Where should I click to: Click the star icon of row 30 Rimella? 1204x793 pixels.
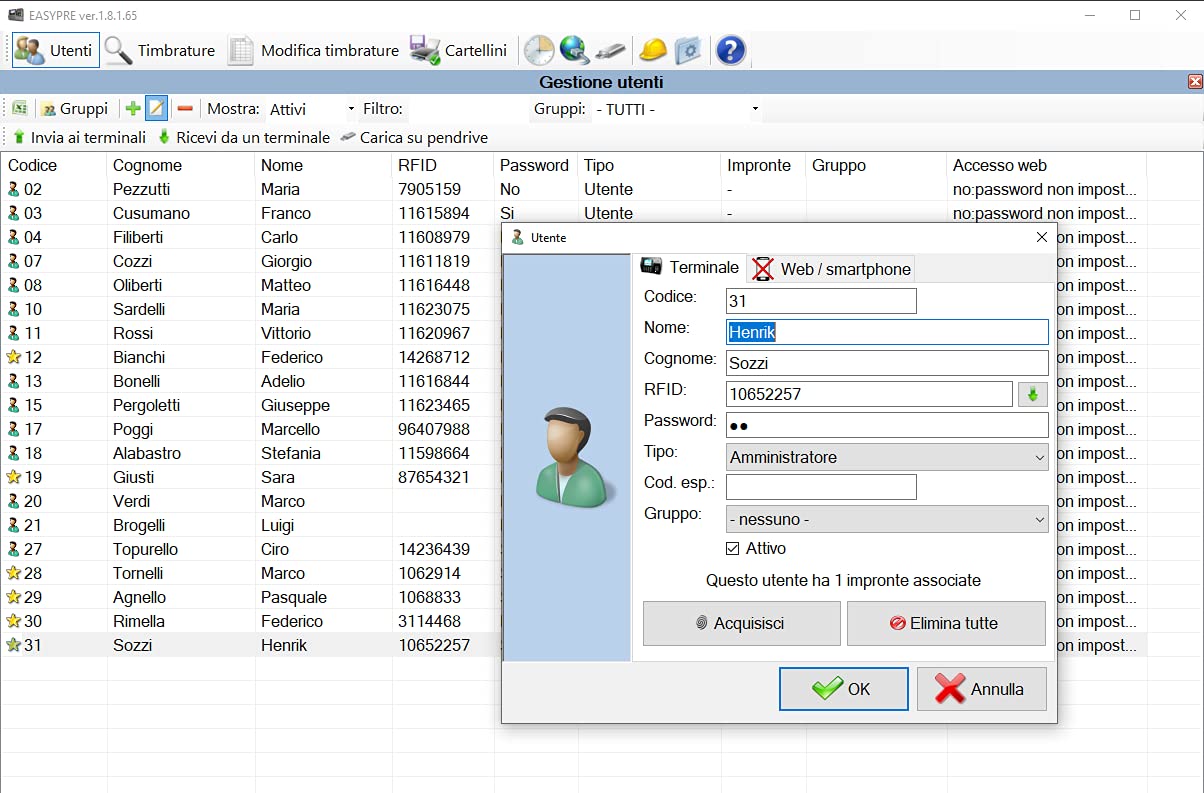[14, 621]
